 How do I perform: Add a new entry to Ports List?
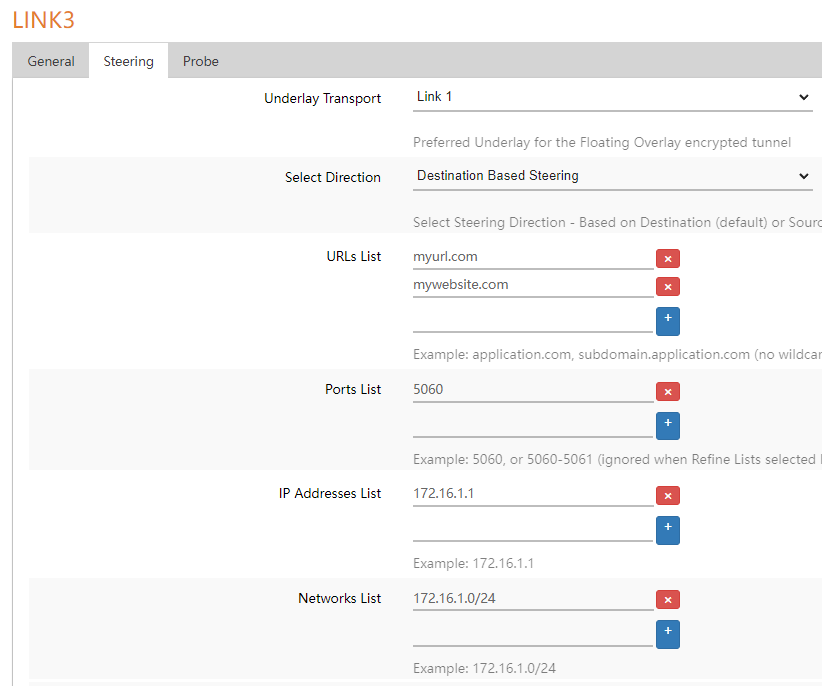pyautogui.click(x=667, y=426)
